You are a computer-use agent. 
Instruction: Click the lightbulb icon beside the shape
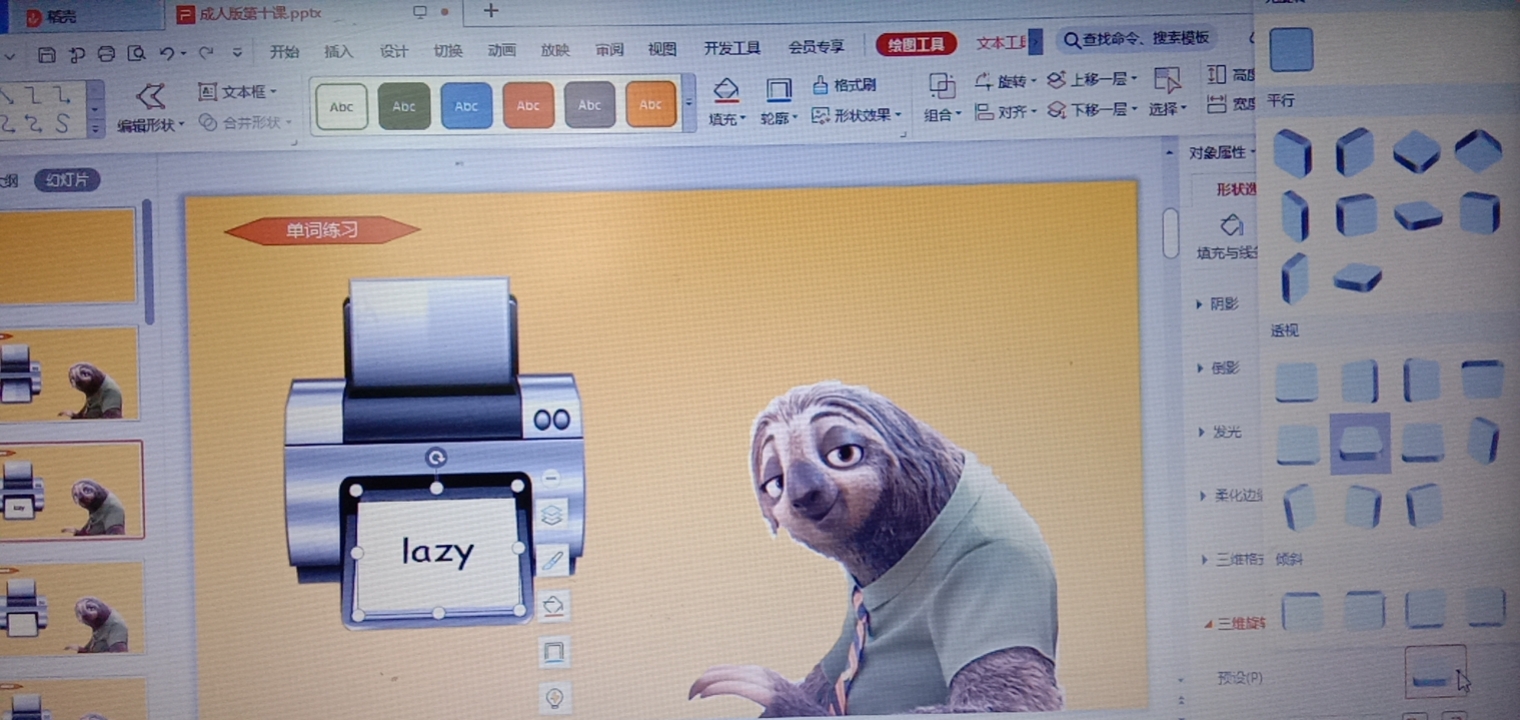click(554, 697)
